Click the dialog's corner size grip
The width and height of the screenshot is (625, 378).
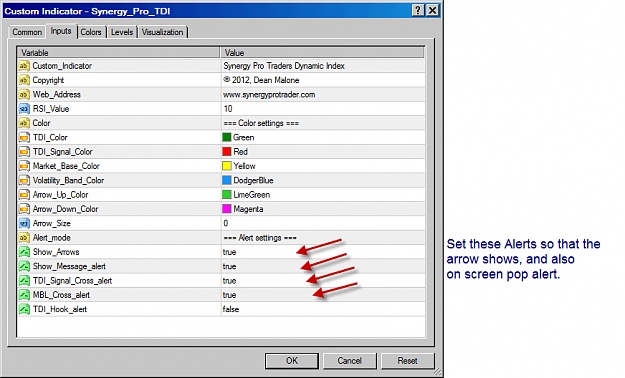(x=438, y=372)
